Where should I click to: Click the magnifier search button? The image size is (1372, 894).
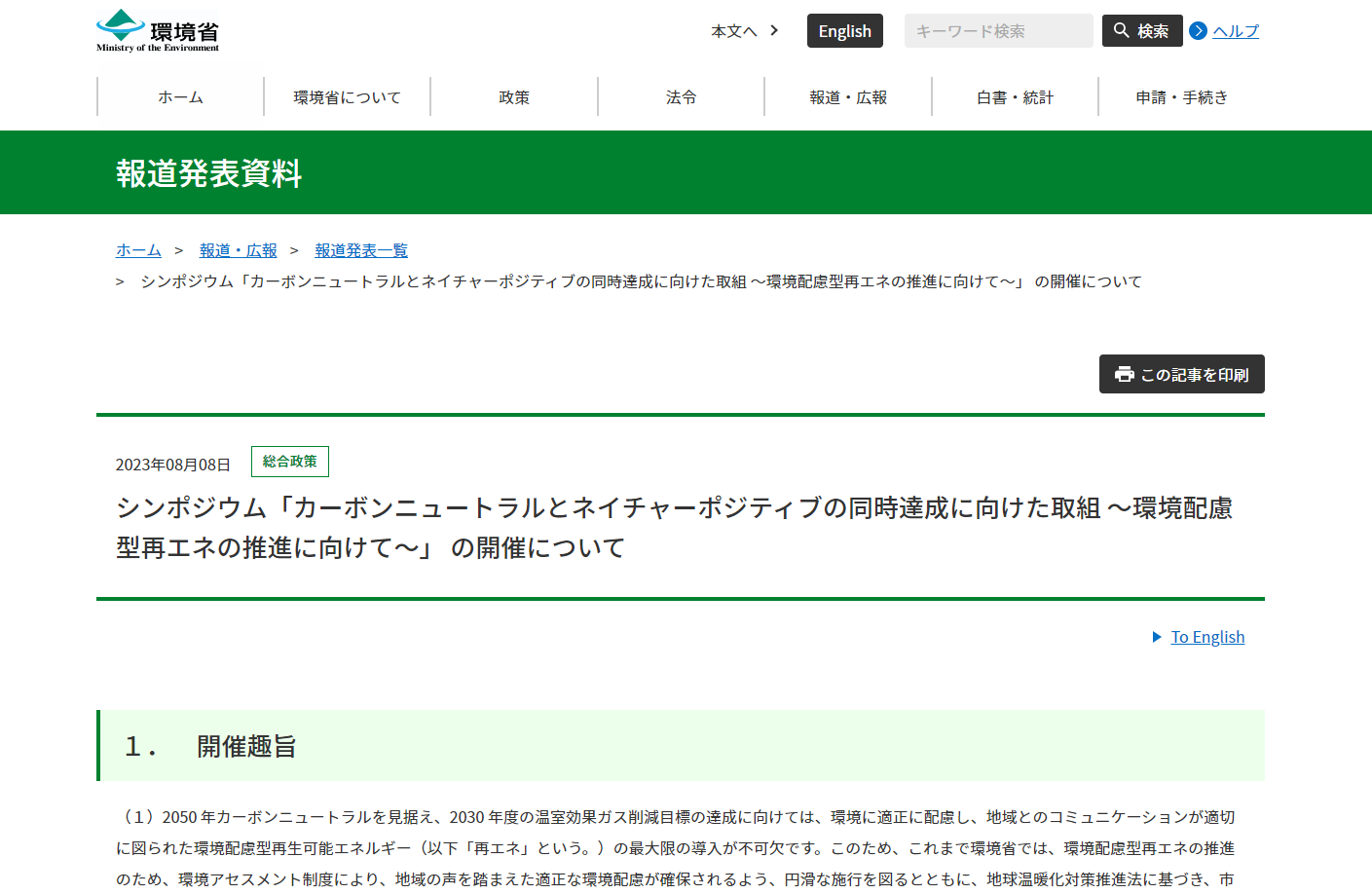[x=1141, y=31]
